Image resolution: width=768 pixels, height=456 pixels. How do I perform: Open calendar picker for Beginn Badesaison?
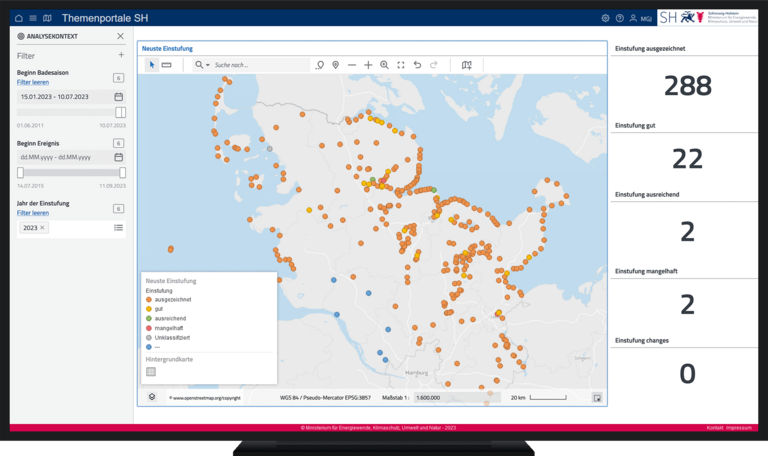[x=119, y=96]
